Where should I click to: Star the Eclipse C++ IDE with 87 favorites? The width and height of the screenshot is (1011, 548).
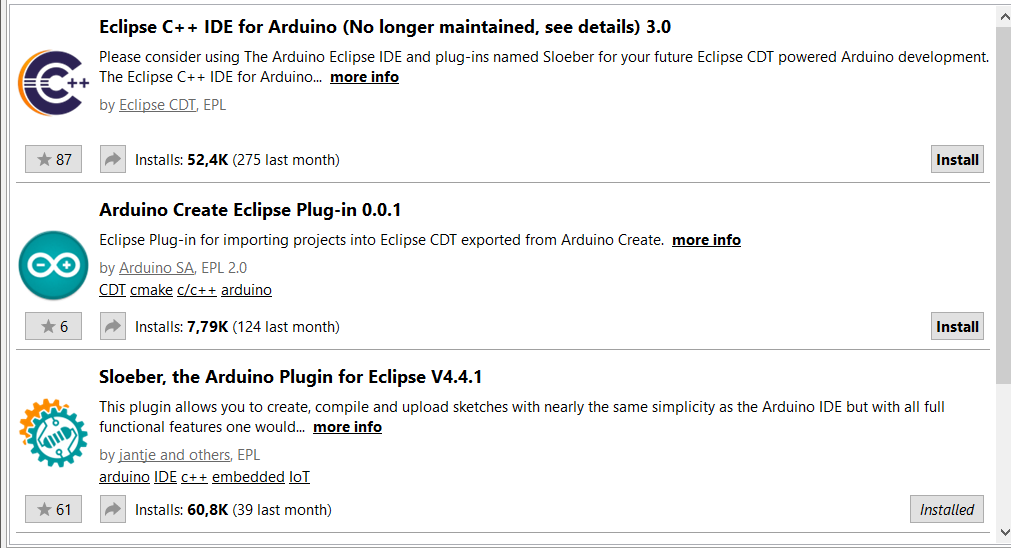pos(54,159)
